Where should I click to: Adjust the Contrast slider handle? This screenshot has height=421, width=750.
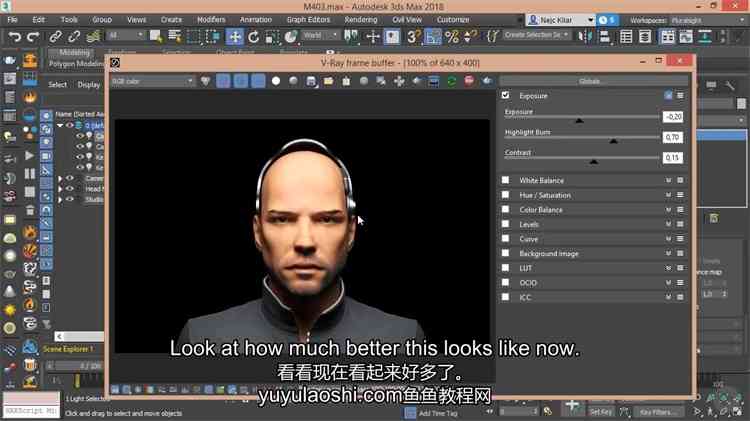pyautogui.click(x=594, y=162)
